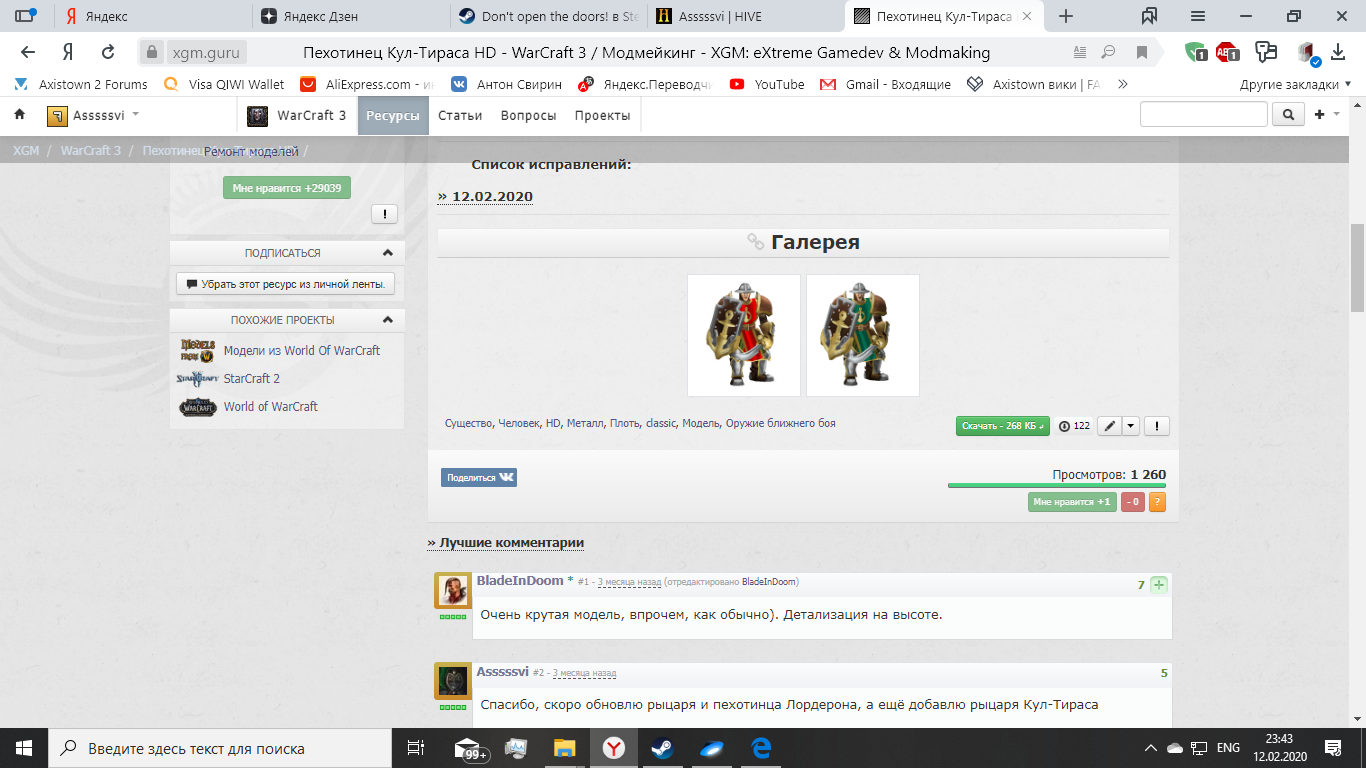
Task: Expand the Лучшие комментарии section
Action: pyautogui.click(x=505, y=542)
